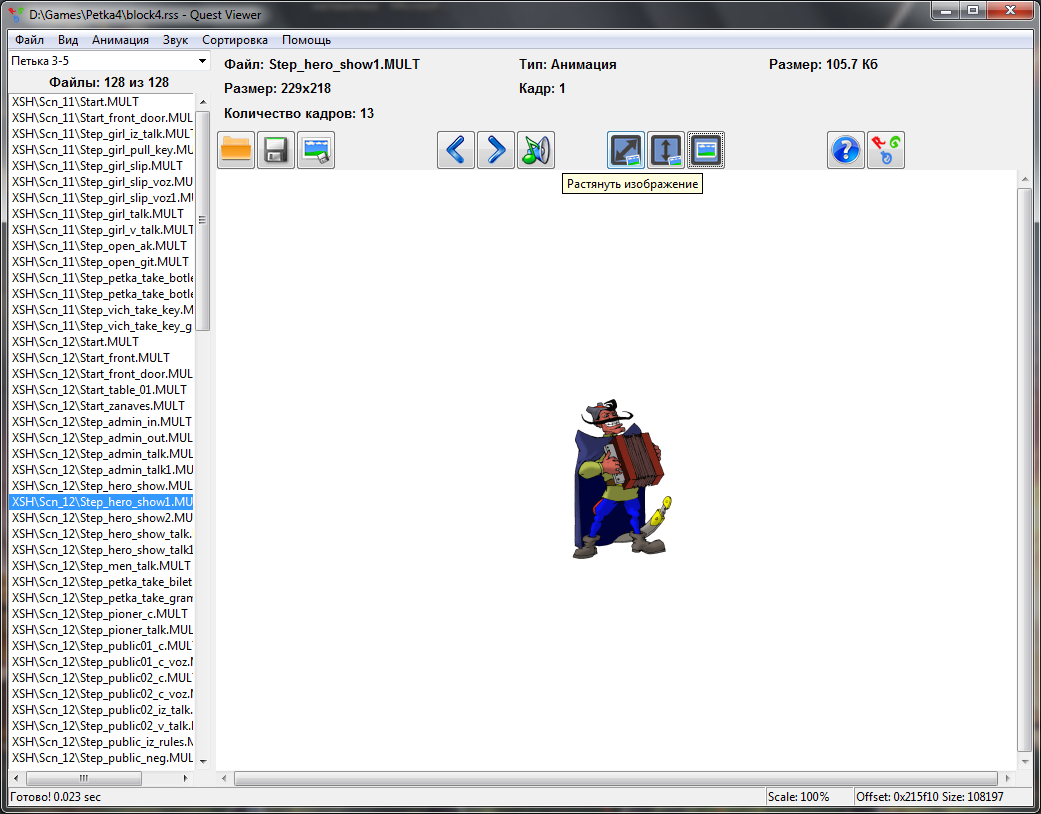
Task: Toggle the vertical-arrows fit image button
Action: pos(666,150)
